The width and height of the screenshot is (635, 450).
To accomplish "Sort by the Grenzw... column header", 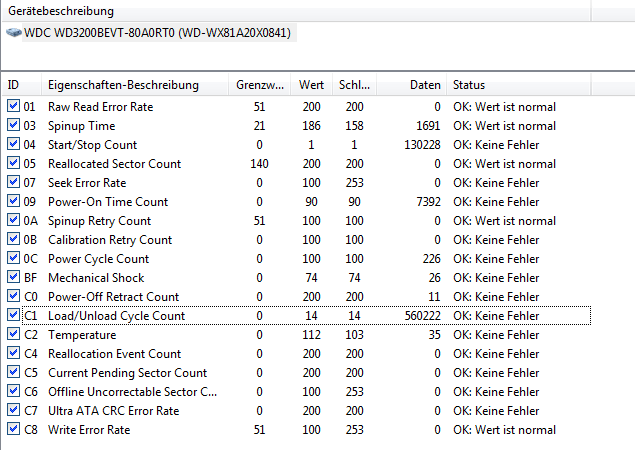I will [260, 85].
